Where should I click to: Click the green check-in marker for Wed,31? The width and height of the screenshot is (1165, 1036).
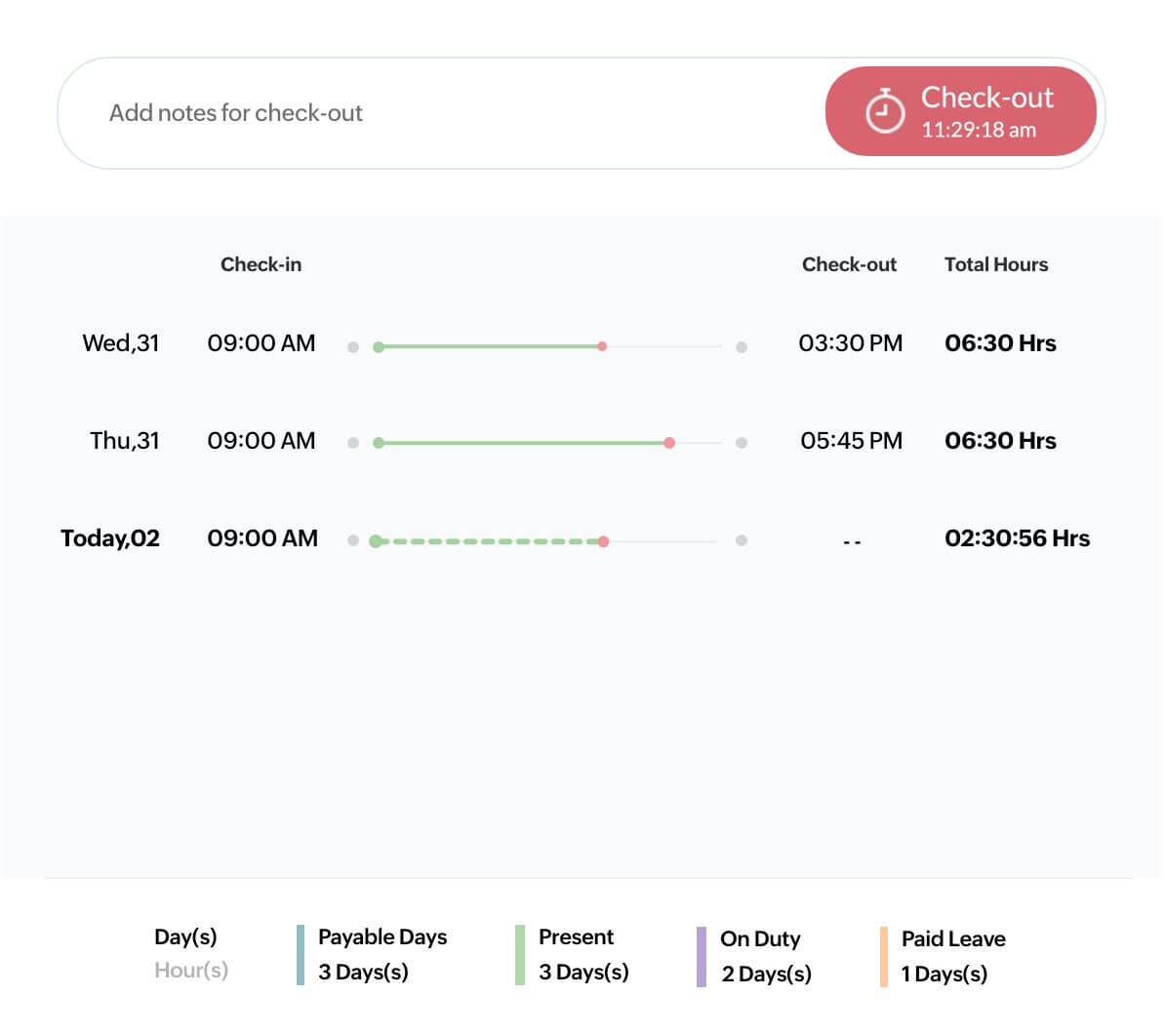coord(379,346)
